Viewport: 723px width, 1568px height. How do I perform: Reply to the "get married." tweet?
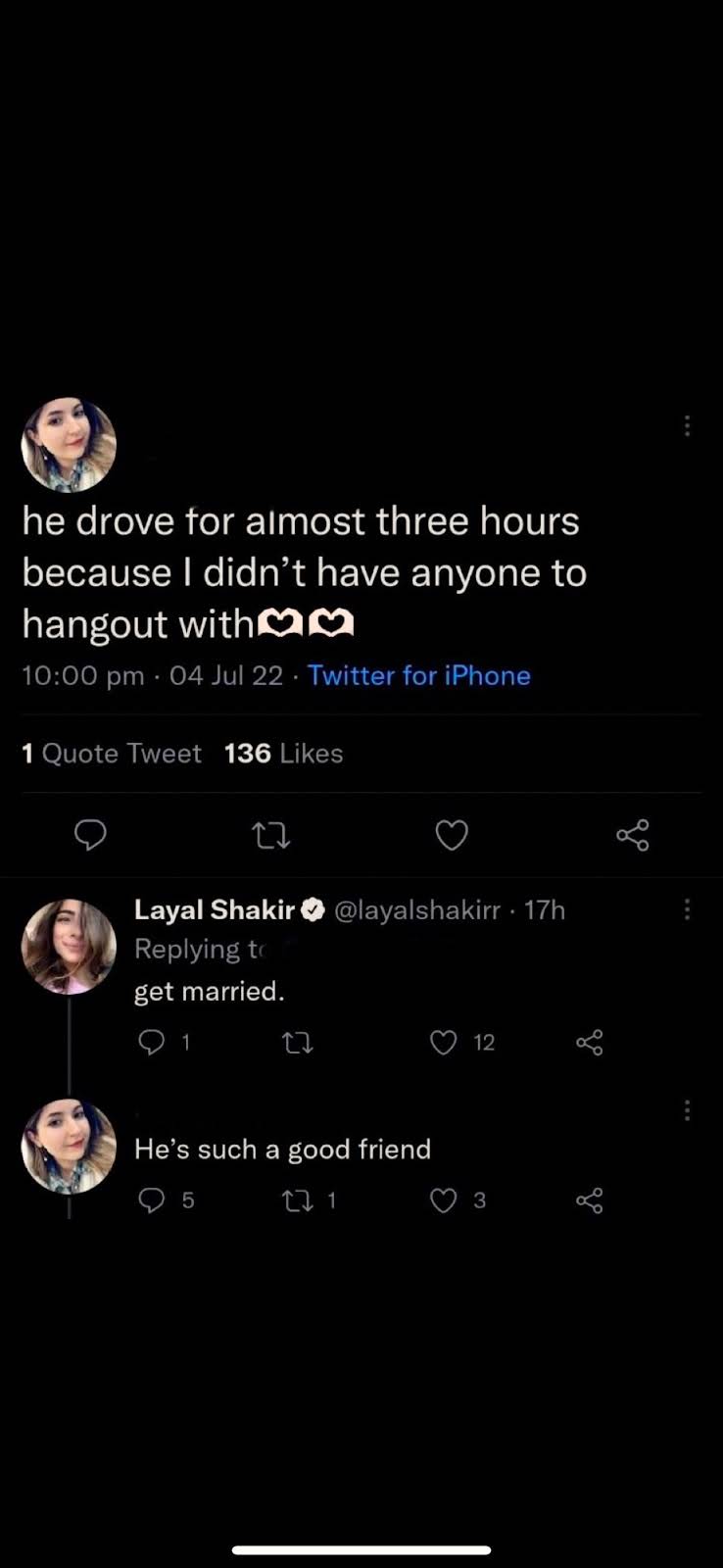pos(152,1042)
